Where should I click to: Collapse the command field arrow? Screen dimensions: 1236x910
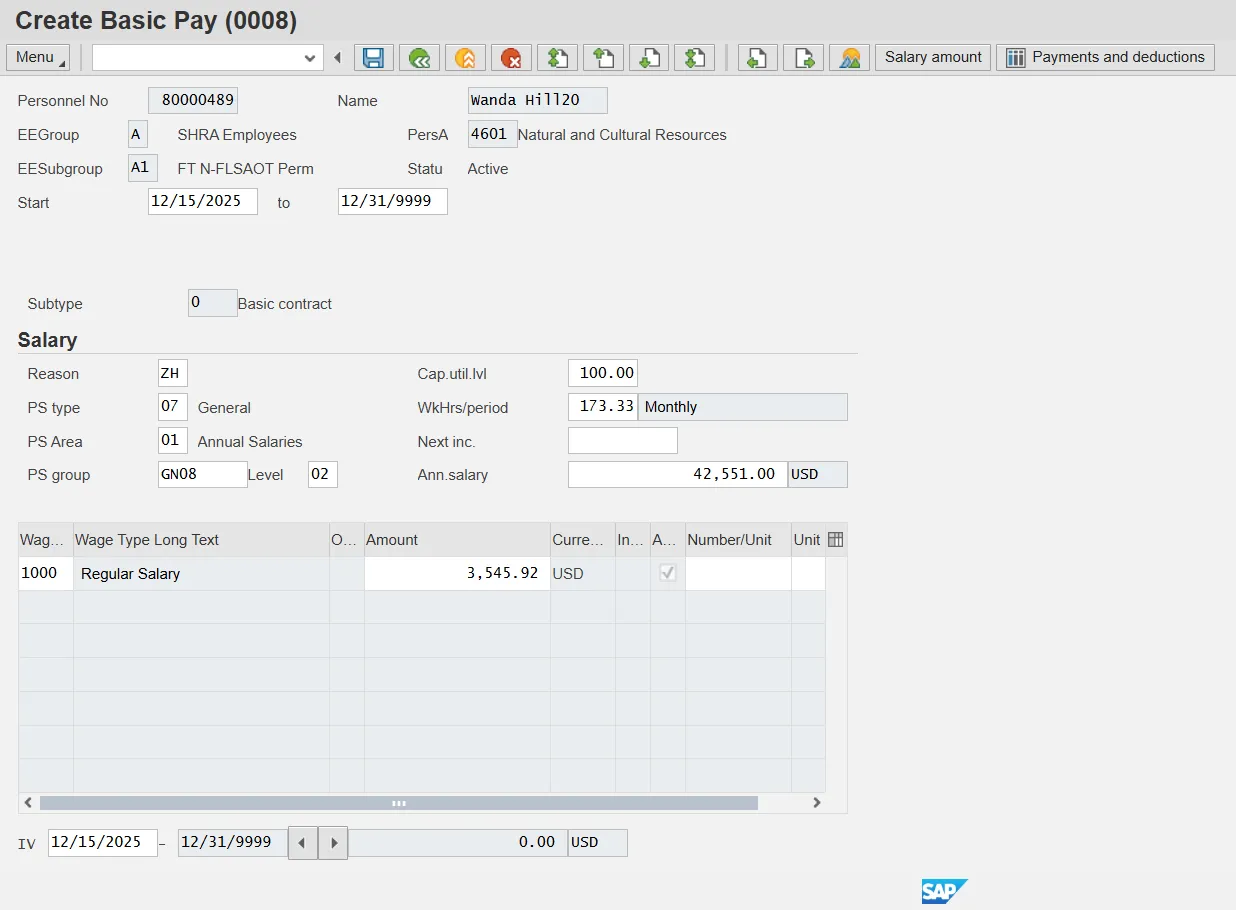[337, 58]
